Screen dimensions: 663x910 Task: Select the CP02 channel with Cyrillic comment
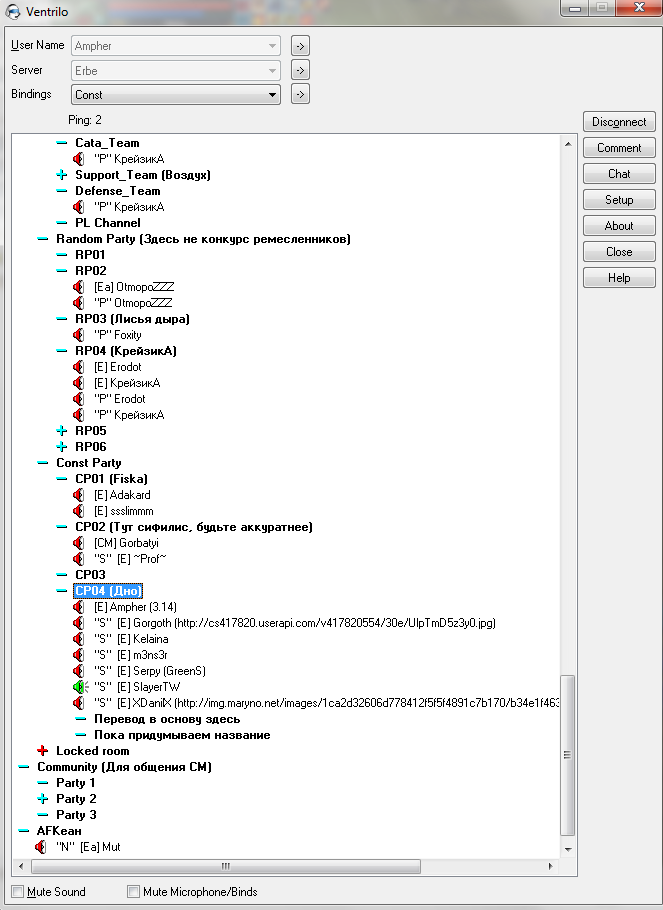[194, 527]
